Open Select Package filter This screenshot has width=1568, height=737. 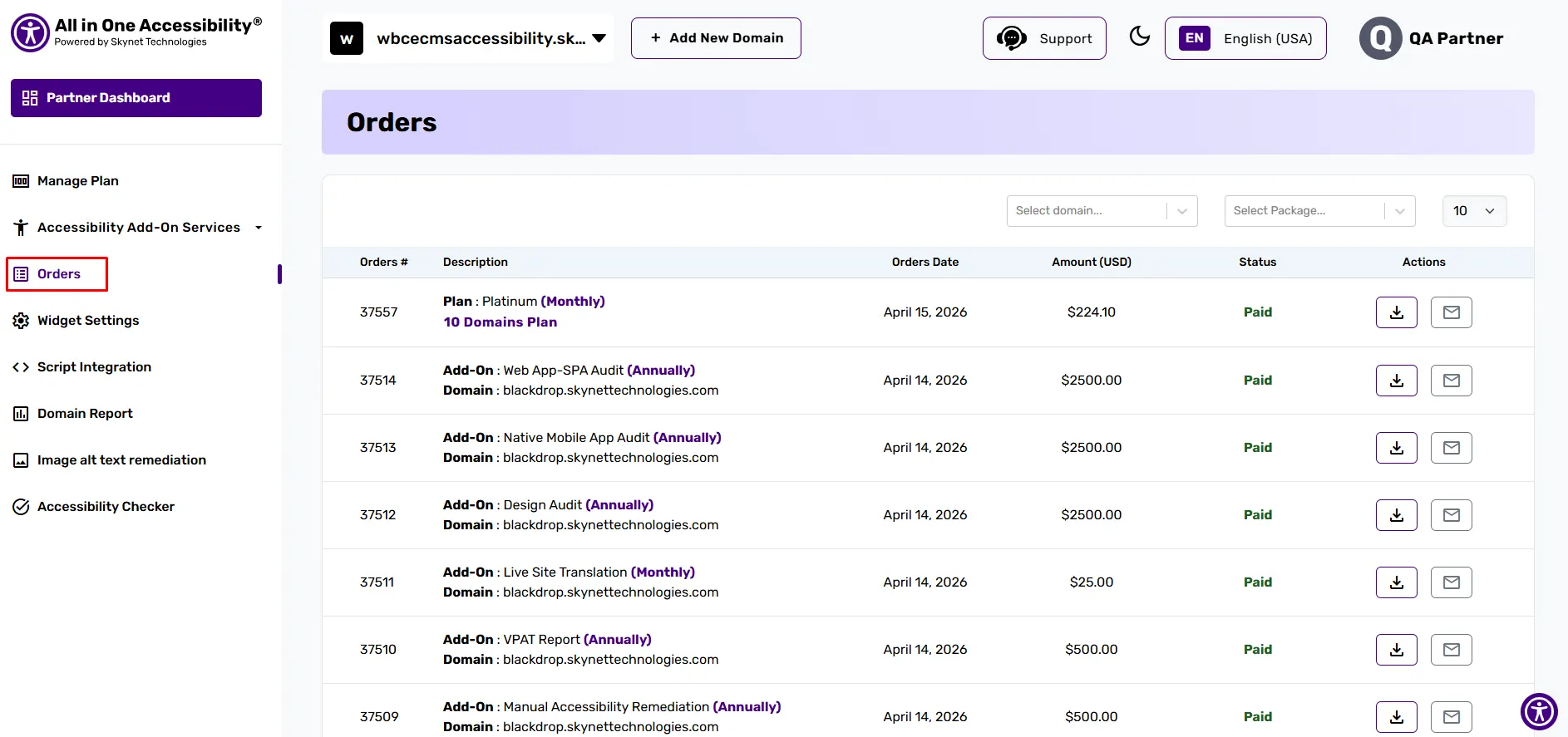1319,211
